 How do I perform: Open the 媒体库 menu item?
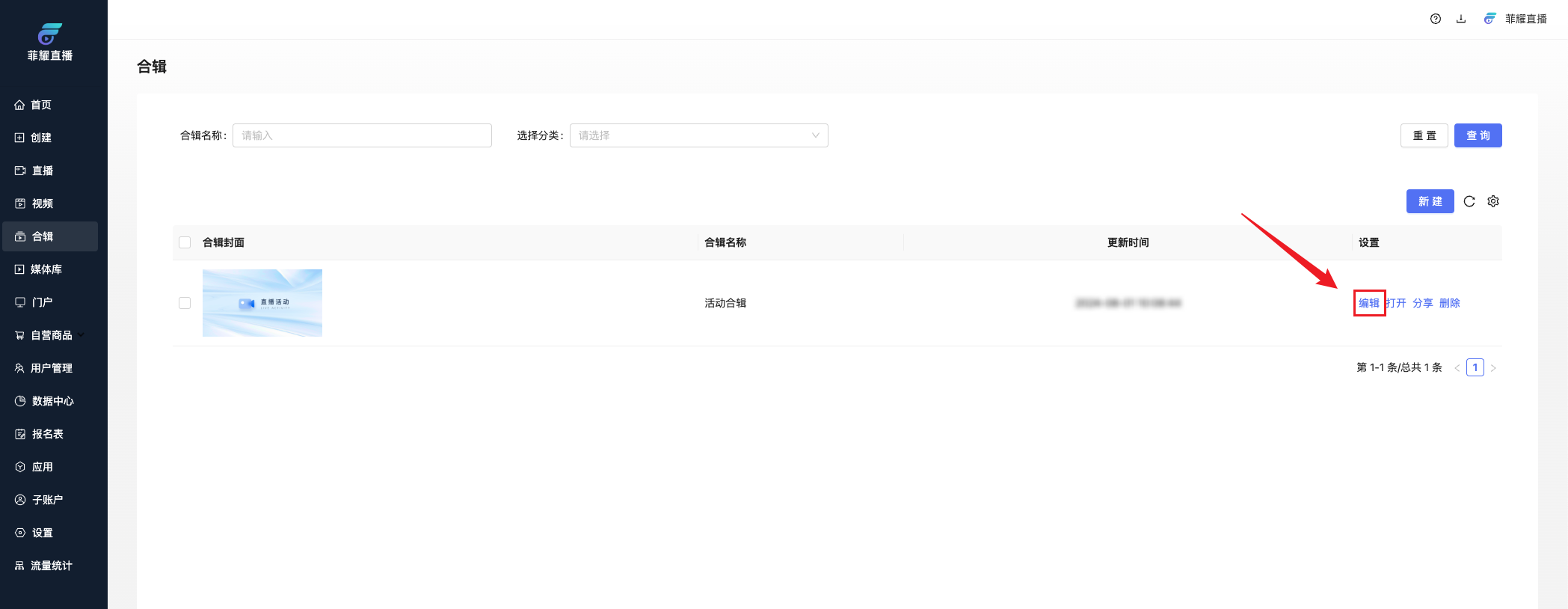[x=46, y=269]
